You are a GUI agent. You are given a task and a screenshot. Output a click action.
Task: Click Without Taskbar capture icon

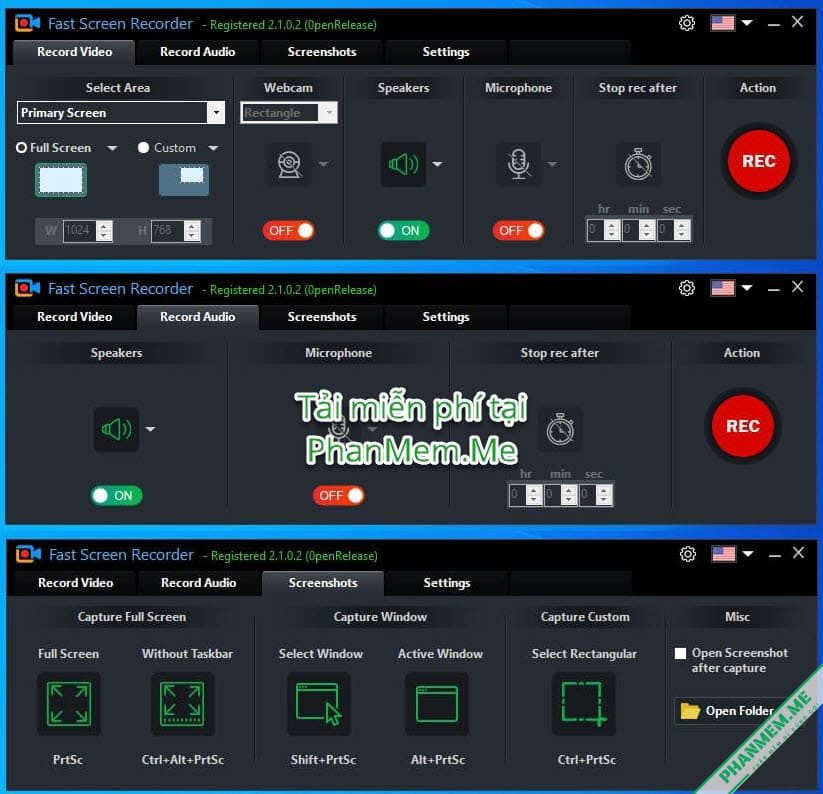coord(183,704)
